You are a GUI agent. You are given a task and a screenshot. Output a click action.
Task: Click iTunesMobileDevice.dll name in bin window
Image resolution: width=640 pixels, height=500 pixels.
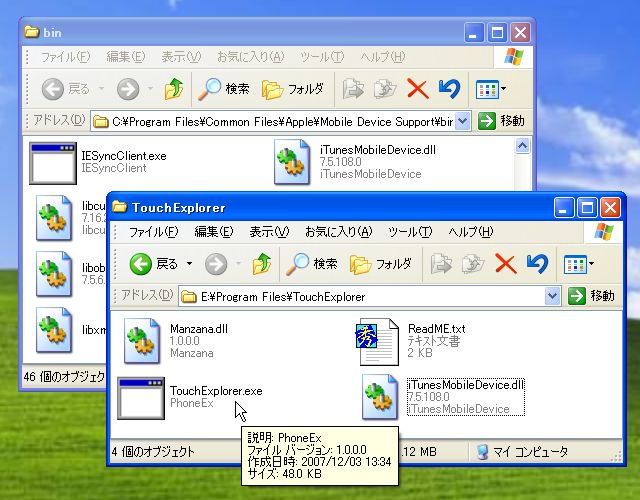[378, 150]
